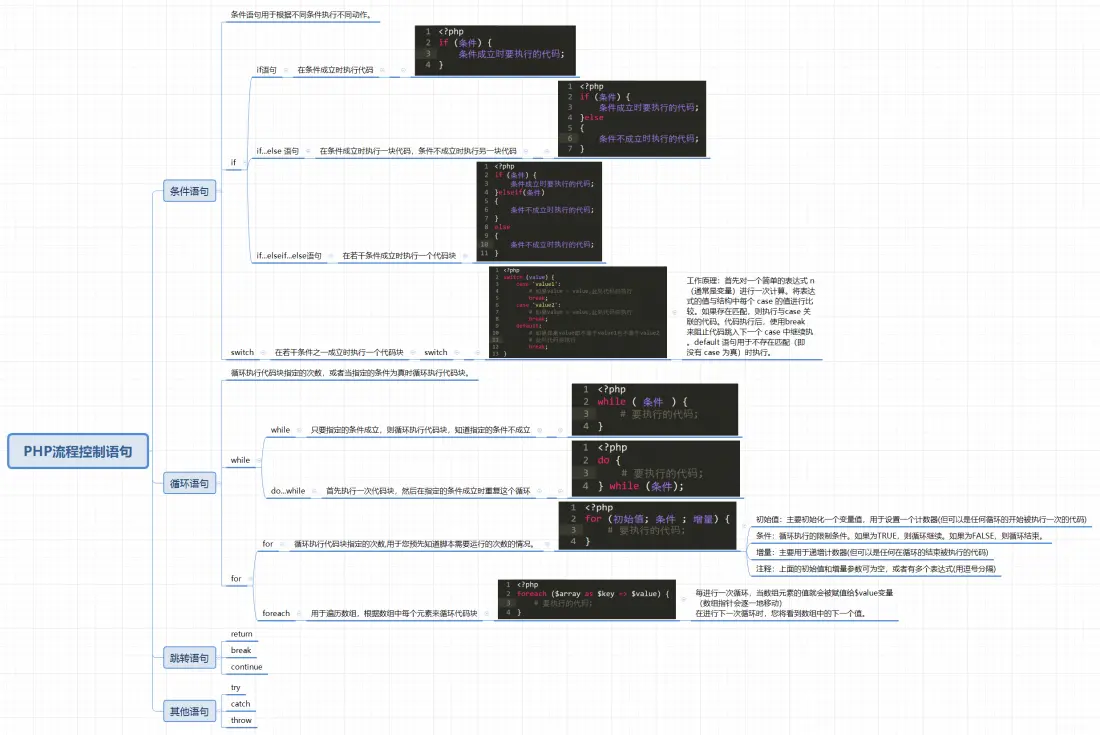Screen dimensions: 1100x735
Task: Select the 循环语句 main topic node
Action: point(189,483)
